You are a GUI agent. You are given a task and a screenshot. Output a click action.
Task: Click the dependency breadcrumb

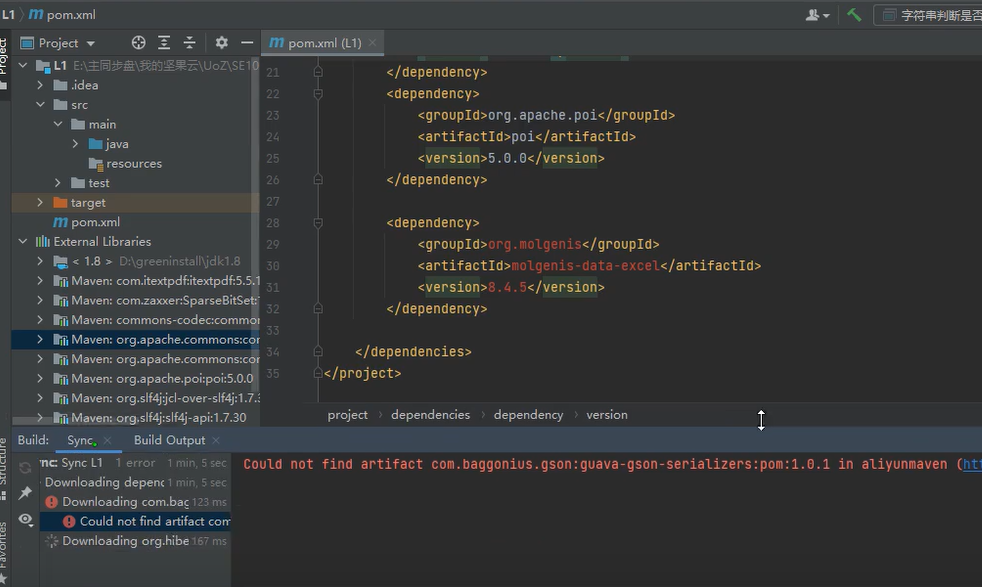point(528,415)
